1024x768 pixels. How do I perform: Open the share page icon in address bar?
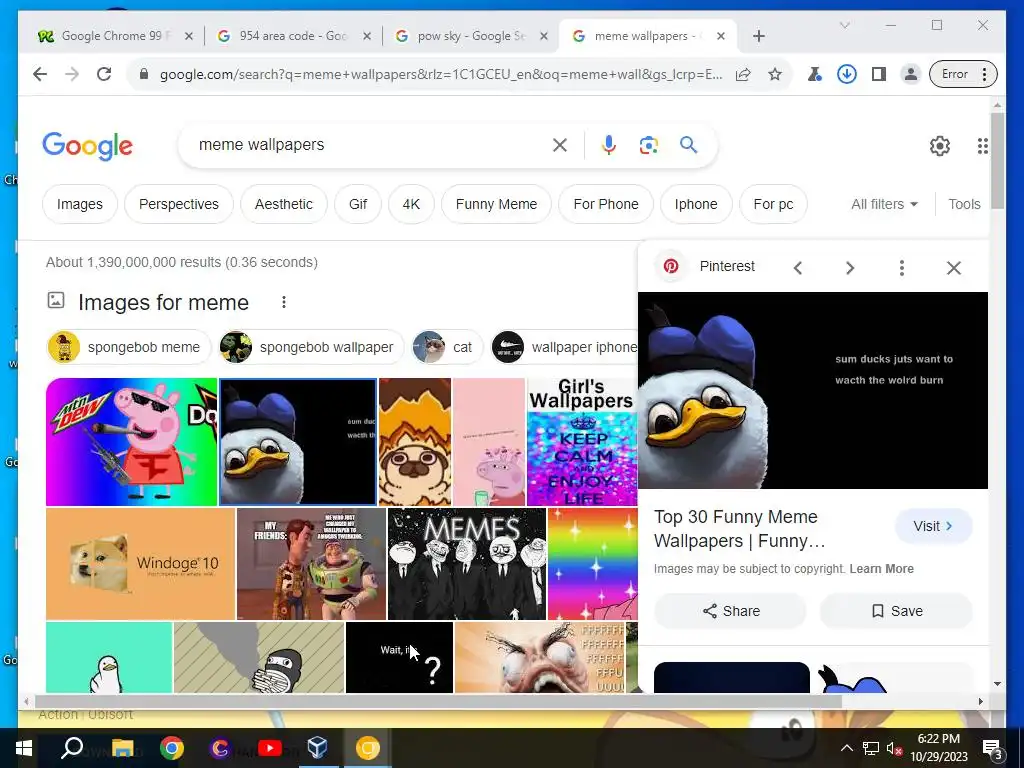pos(743,74)
